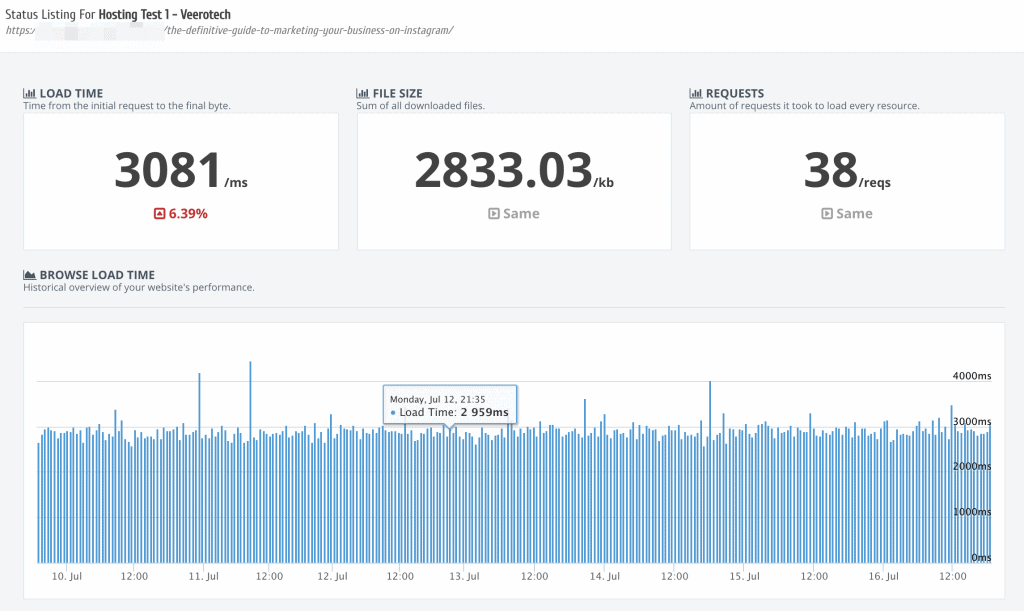Click the bar chart icon beside FILE SIZE
The width and height of the screenshot is (1024, 611).
click(x=363, y=94)
